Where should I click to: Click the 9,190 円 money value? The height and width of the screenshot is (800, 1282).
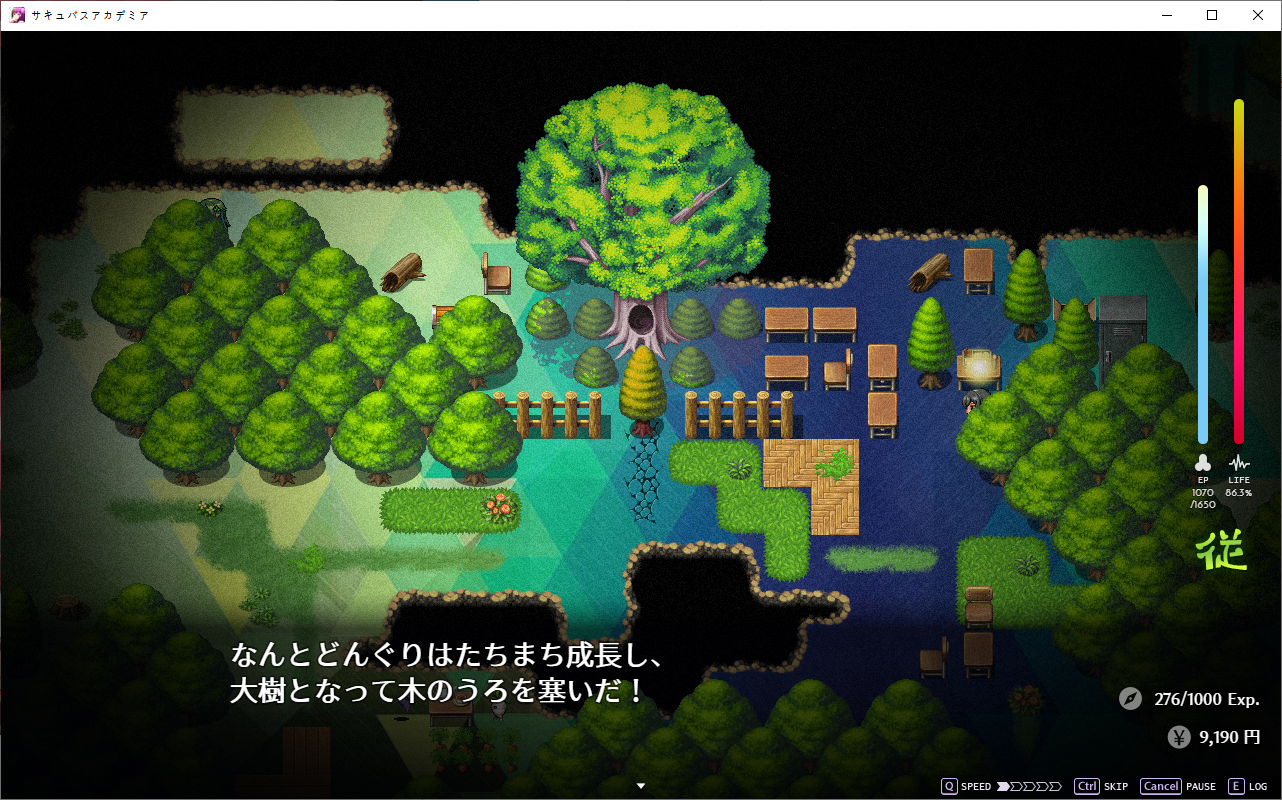click(x=1229, y=737)
